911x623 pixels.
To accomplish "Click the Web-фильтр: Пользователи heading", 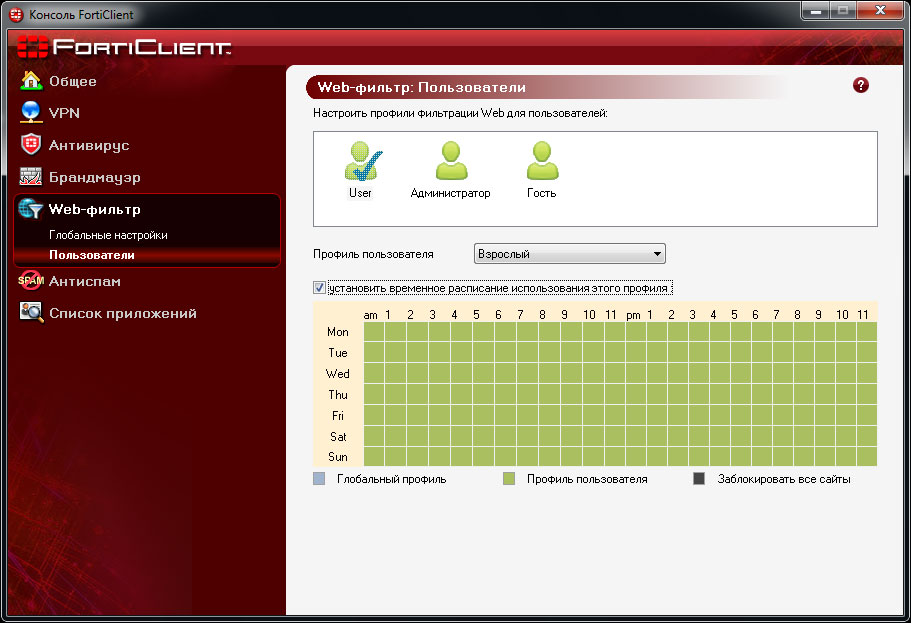I will point(422,87).
